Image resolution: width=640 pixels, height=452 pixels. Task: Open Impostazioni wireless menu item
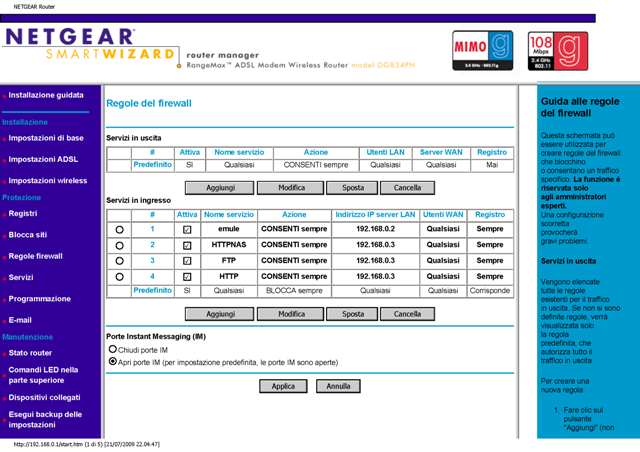click(x=48, y=181)
